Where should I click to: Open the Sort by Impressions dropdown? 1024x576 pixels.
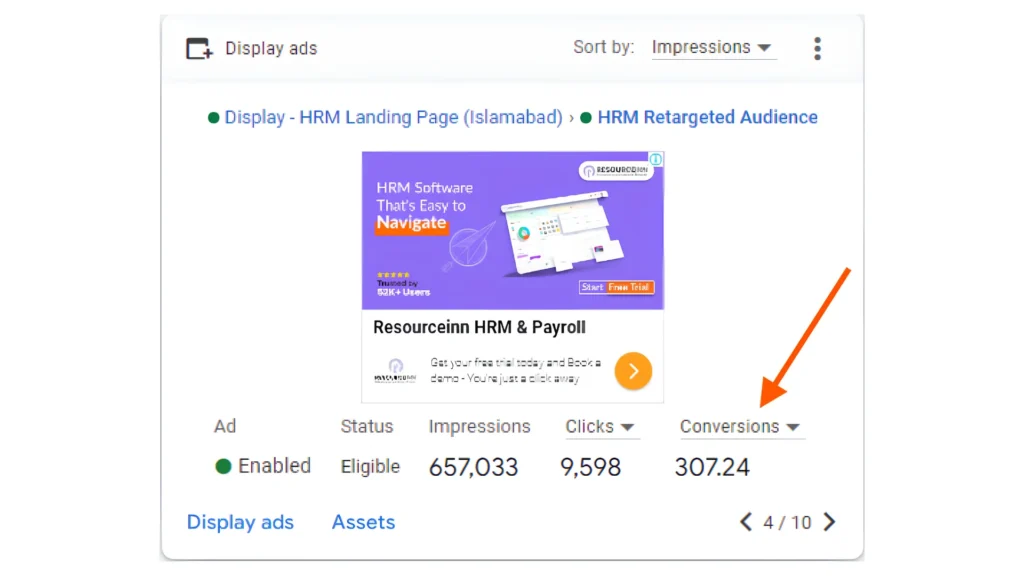click(712, 48)
